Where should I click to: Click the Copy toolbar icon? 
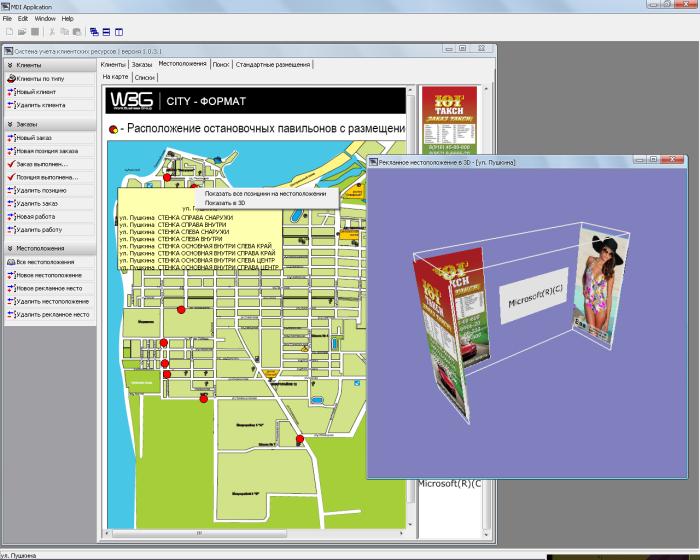(x=64, y=32)
